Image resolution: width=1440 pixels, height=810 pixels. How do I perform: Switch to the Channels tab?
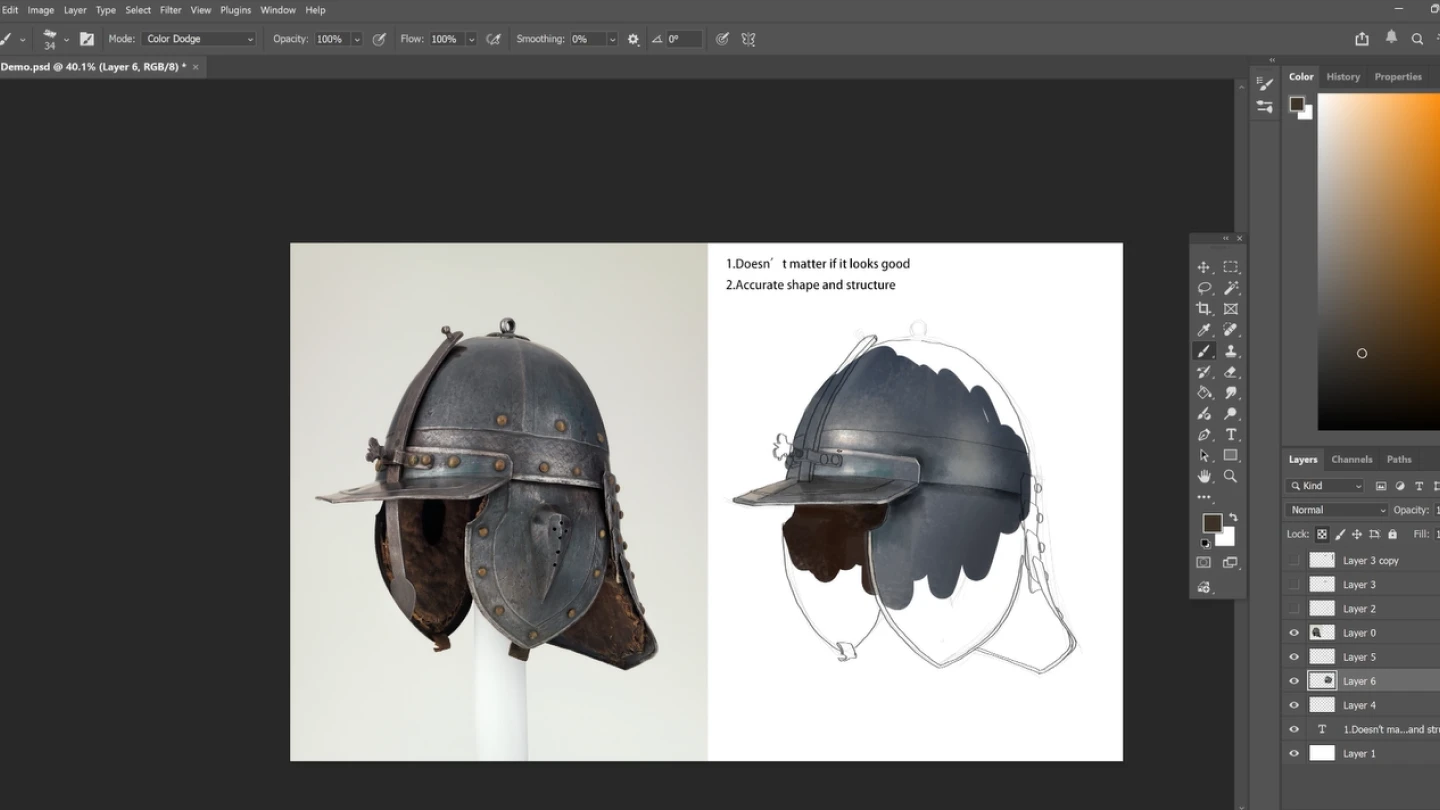[x=1352, y=459]
